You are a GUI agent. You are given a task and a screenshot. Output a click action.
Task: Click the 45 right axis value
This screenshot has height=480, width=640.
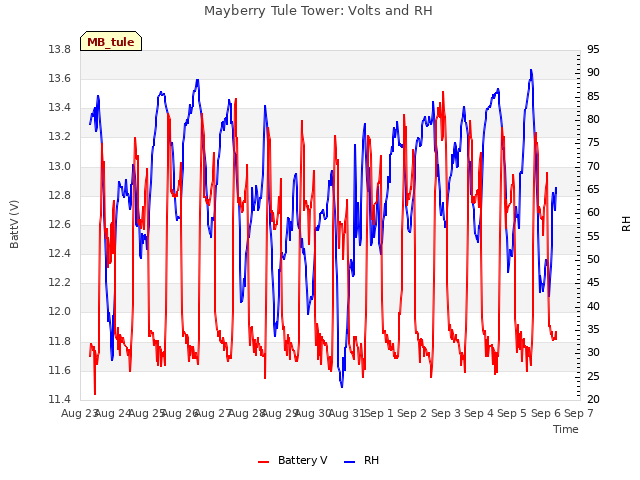(593, 283)
